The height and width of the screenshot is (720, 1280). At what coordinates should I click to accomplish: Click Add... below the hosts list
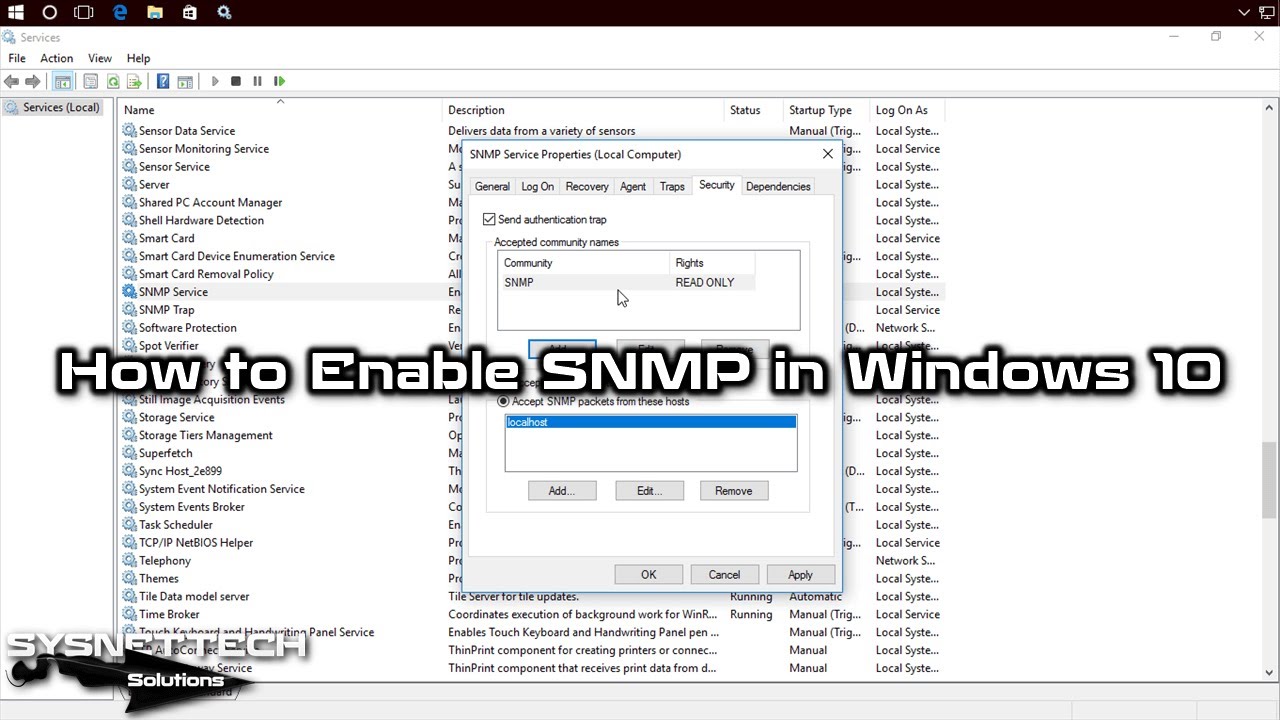pos(562,491)
